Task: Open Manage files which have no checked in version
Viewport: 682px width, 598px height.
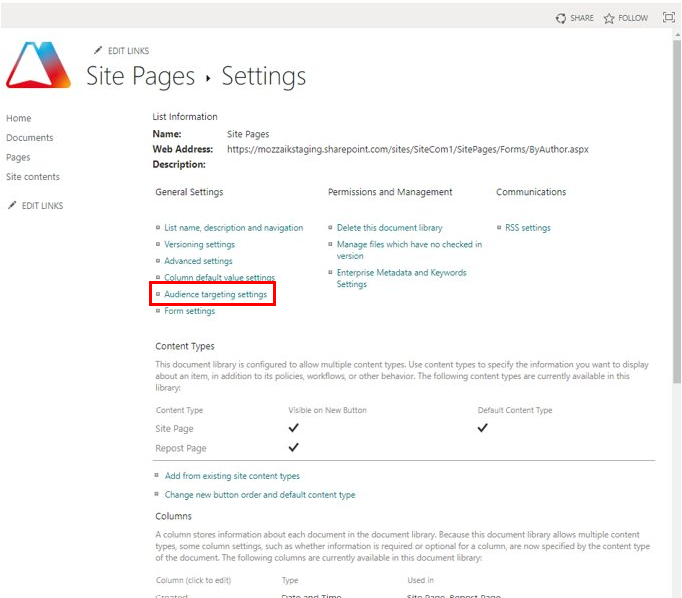Action: (409, 250)
